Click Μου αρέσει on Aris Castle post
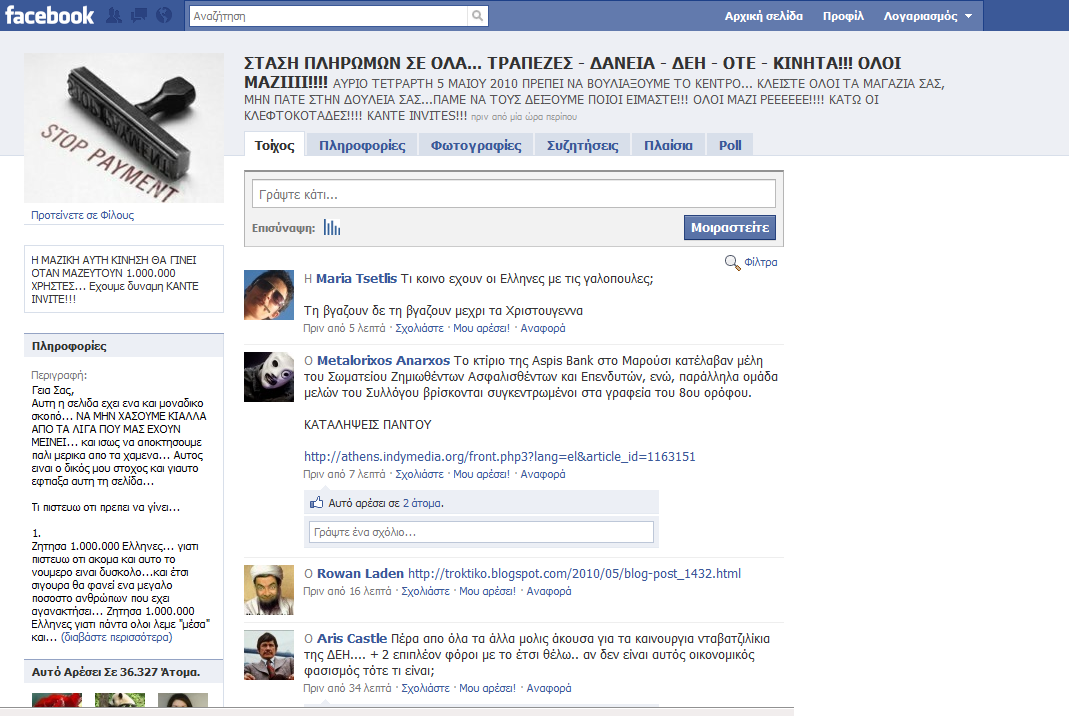 click(487, 689)
